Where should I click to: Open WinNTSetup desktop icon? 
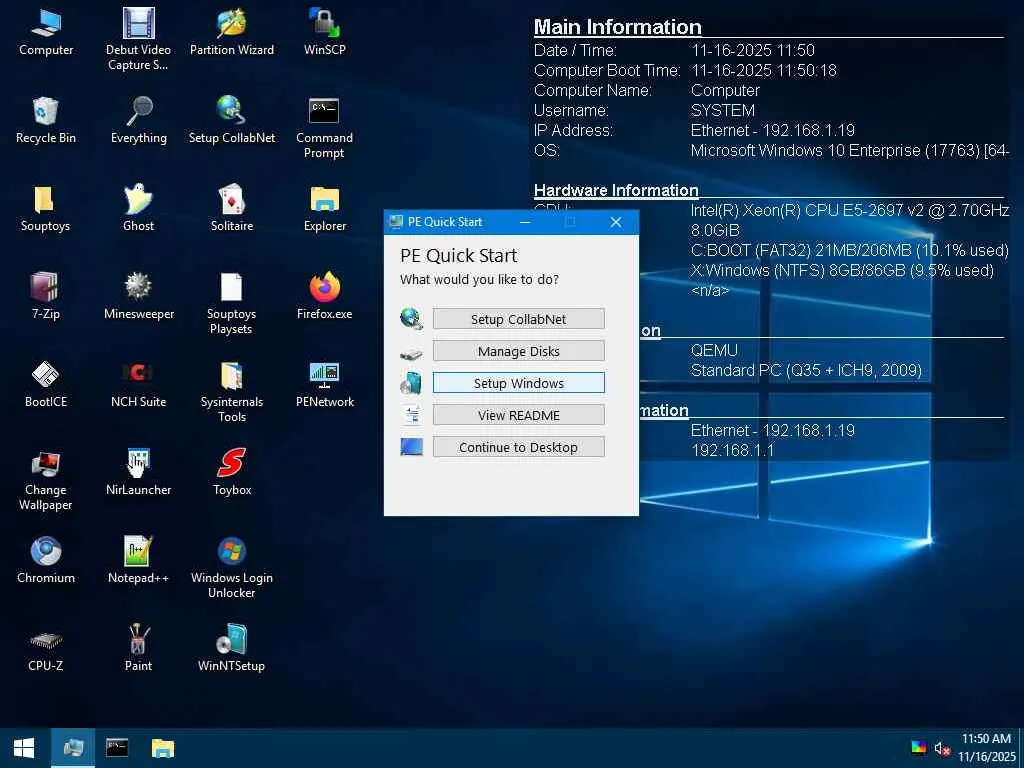(232, 648)
